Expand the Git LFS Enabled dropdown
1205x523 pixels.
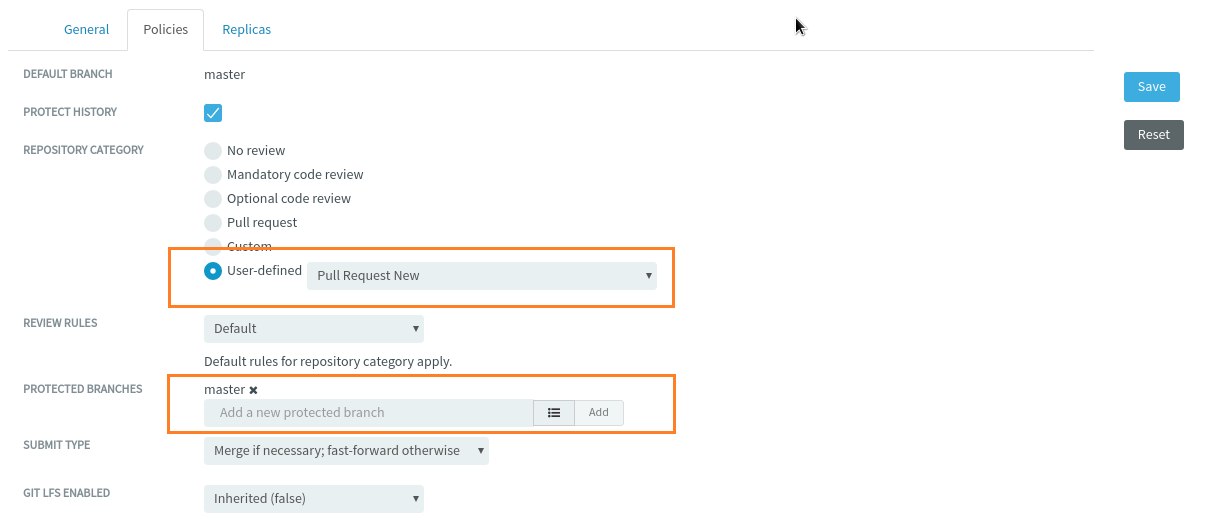[314, 499]
